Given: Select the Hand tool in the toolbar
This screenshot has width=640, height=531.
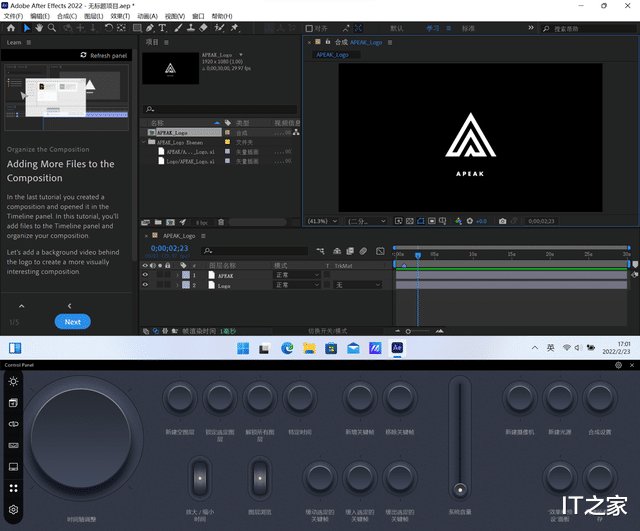Looking at the screenshot, I should (38, 28).
